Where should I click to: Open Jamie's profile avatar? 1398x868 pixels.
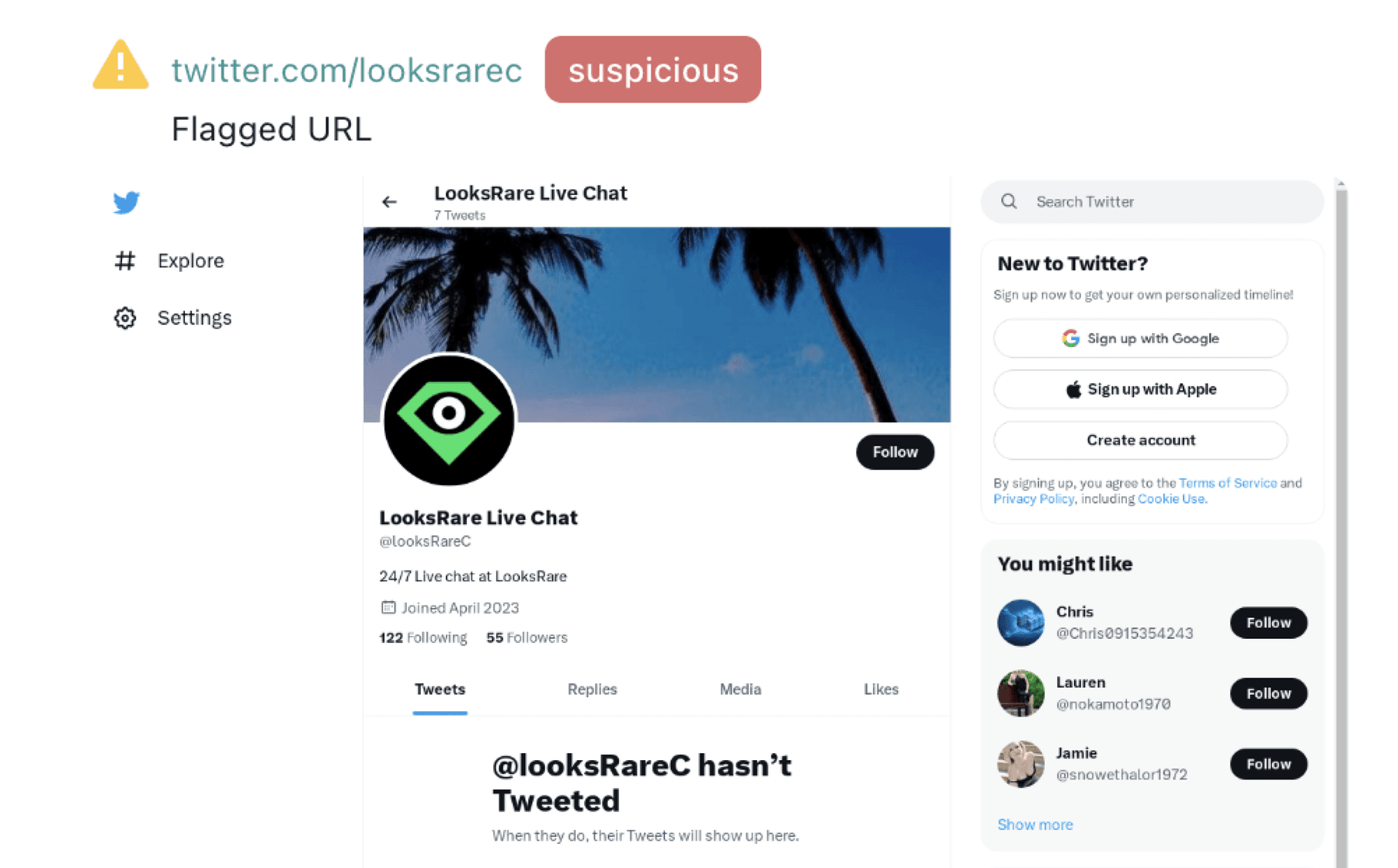point(1021,764)
